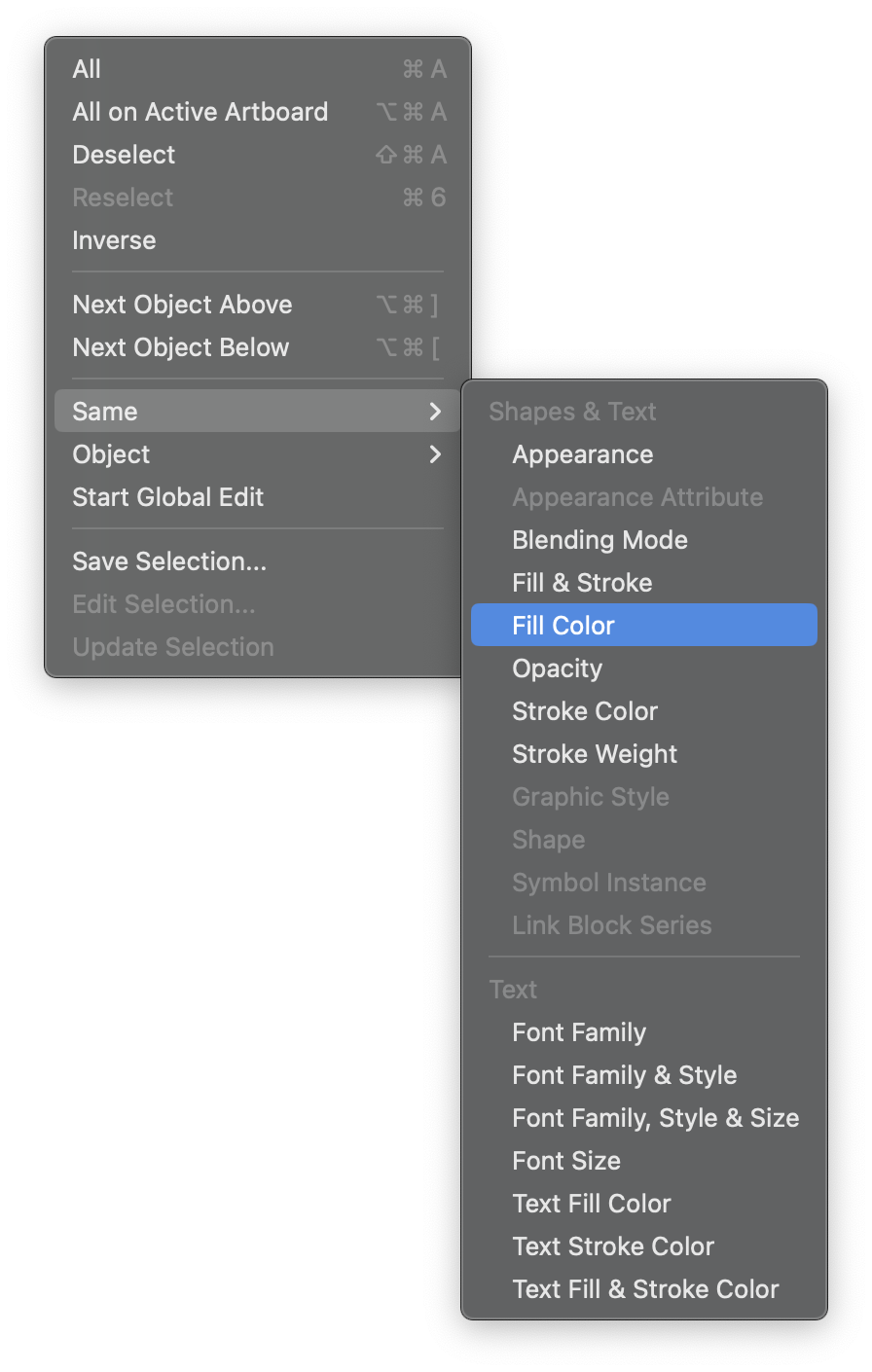The width and height of the screenshot is (872, 1372).
Task: Select Next Object Above
Action: click(x=182, y=305)
